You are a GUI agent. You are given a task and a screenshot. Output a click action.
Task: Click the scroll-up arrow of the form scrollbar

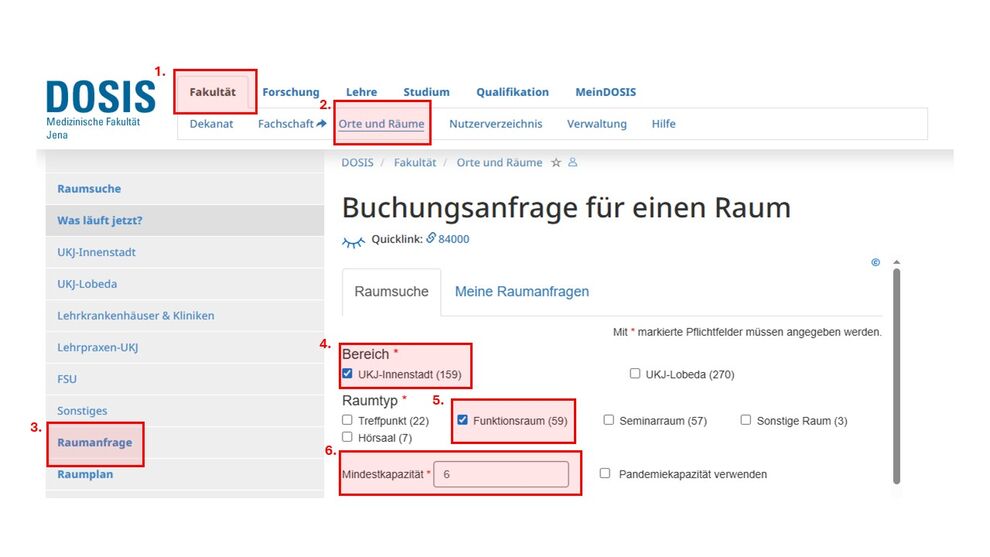(x=896, y=263)
